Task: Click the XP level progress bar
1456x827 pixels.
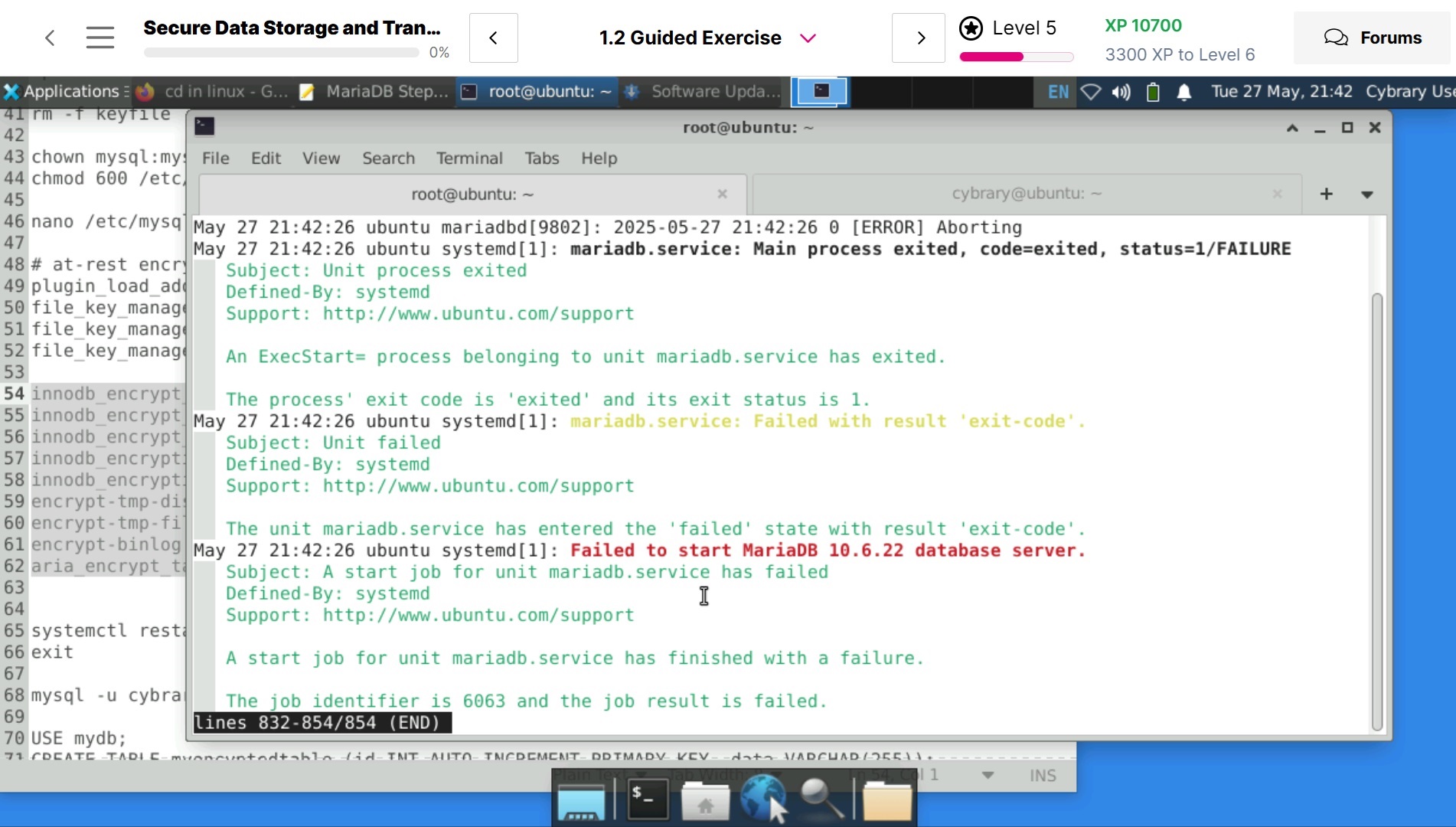Action: point(1017,57)
